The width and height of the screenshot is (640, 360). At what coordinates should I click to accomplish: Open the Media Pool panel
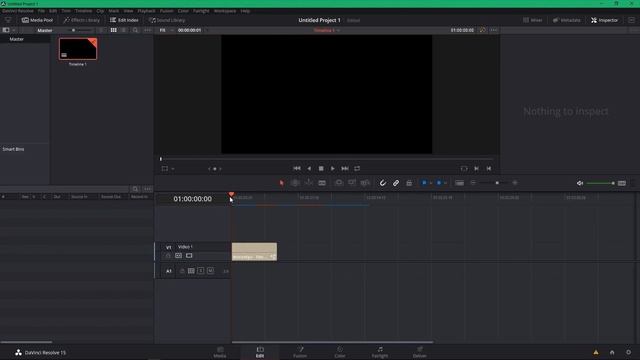pyautogui.click(x=37, y=20)
